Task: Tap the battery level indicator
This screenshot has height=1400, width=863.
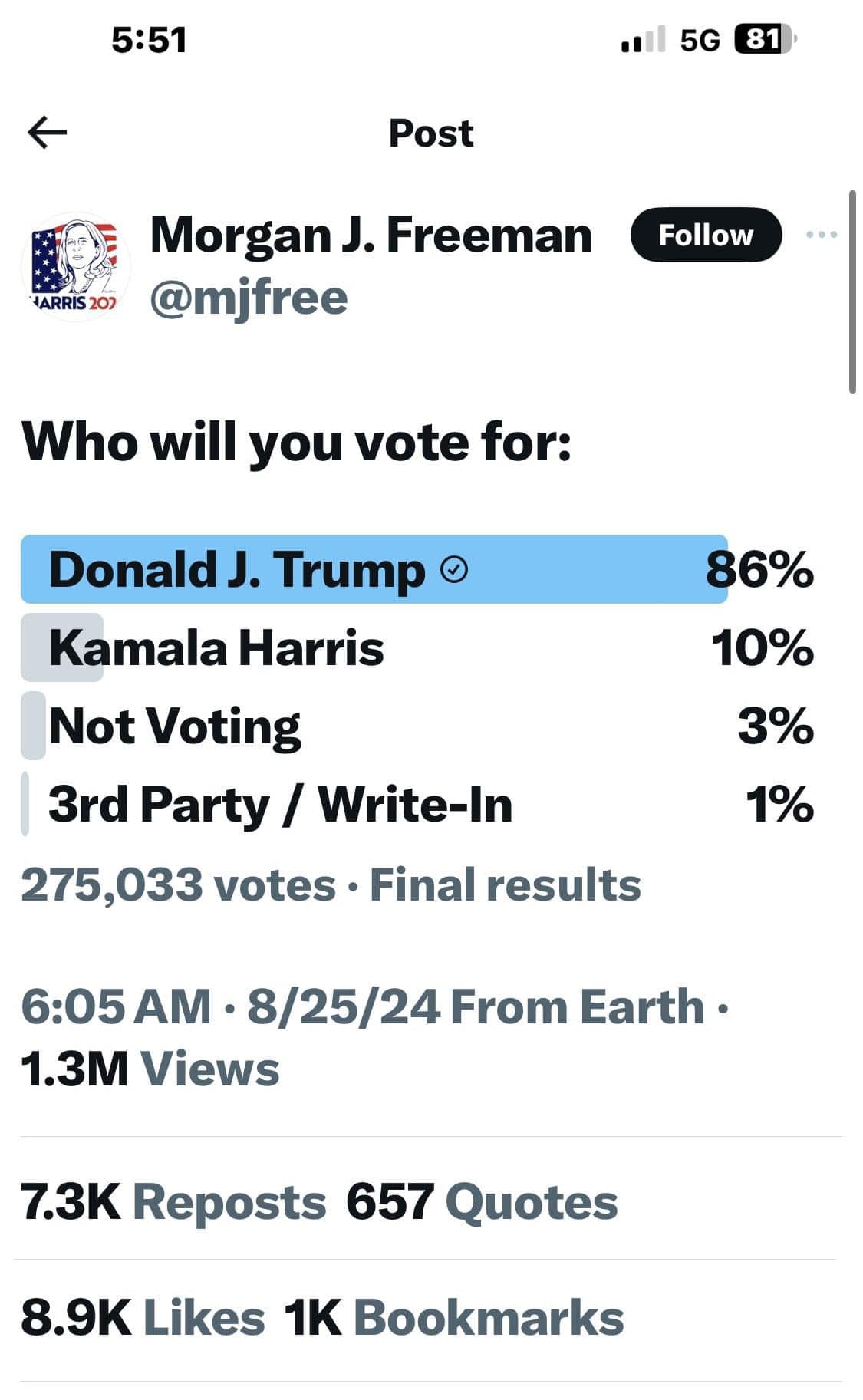Action: click(x=763, y=39)
